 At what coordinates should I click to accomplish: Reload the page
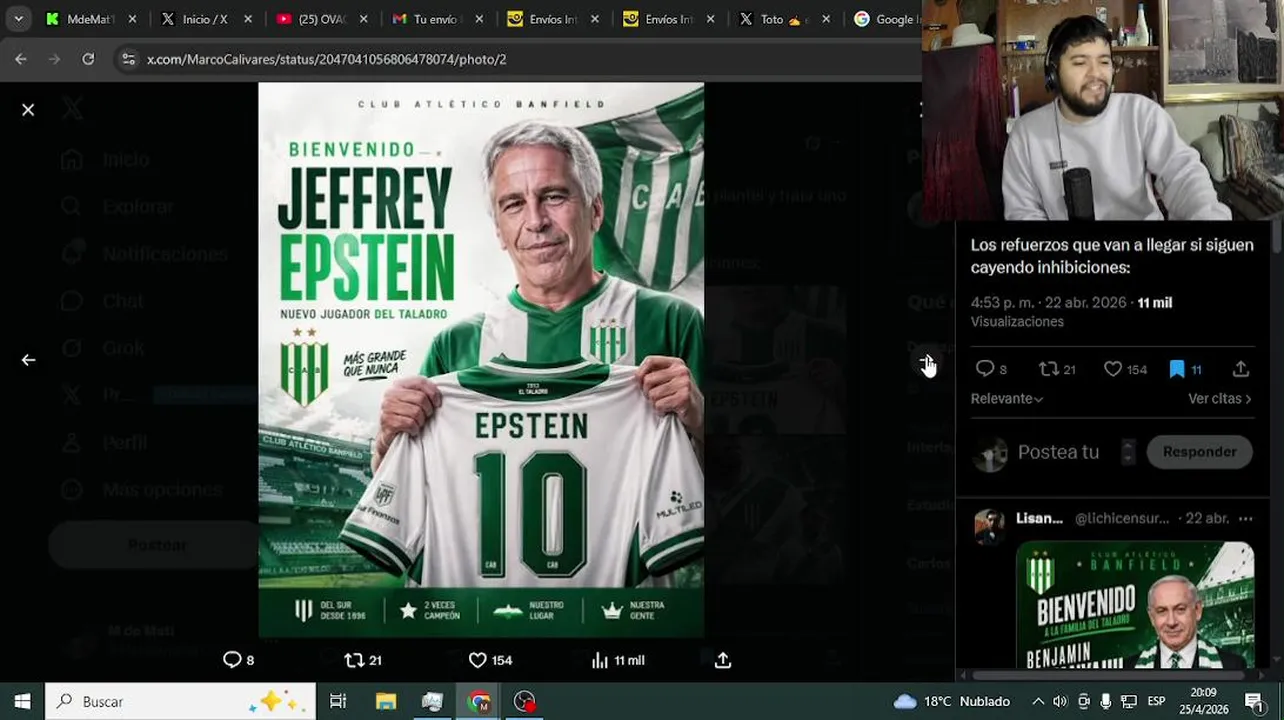pos(88,59)
